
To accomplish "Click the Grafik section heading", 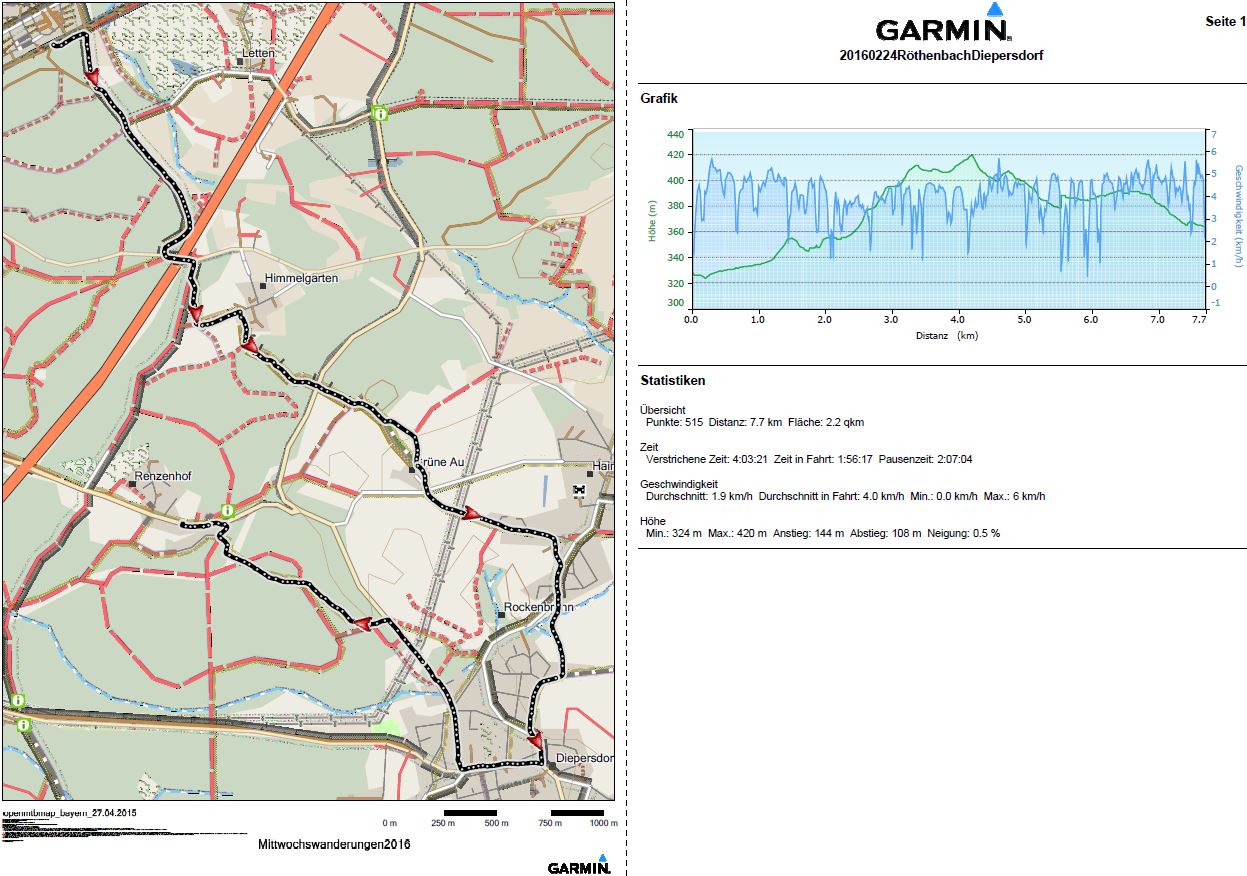I will pyautogui.click(x=659, y=98).
